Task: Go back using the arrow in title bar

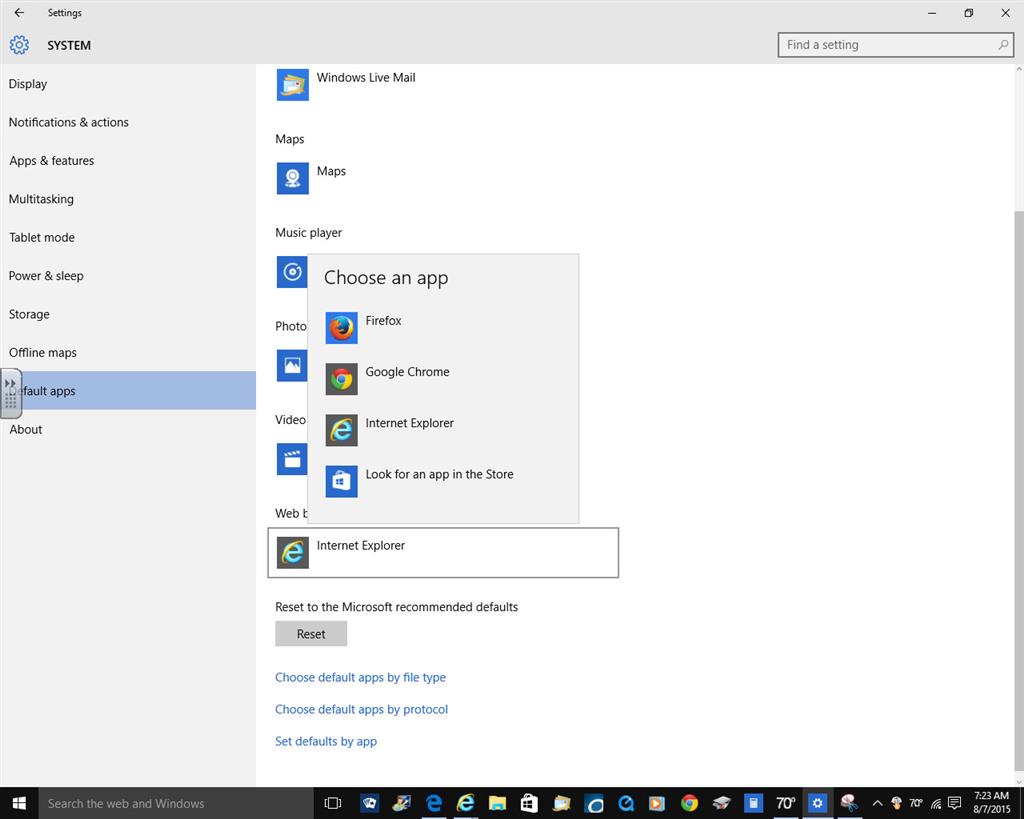Action: (19, 12)
